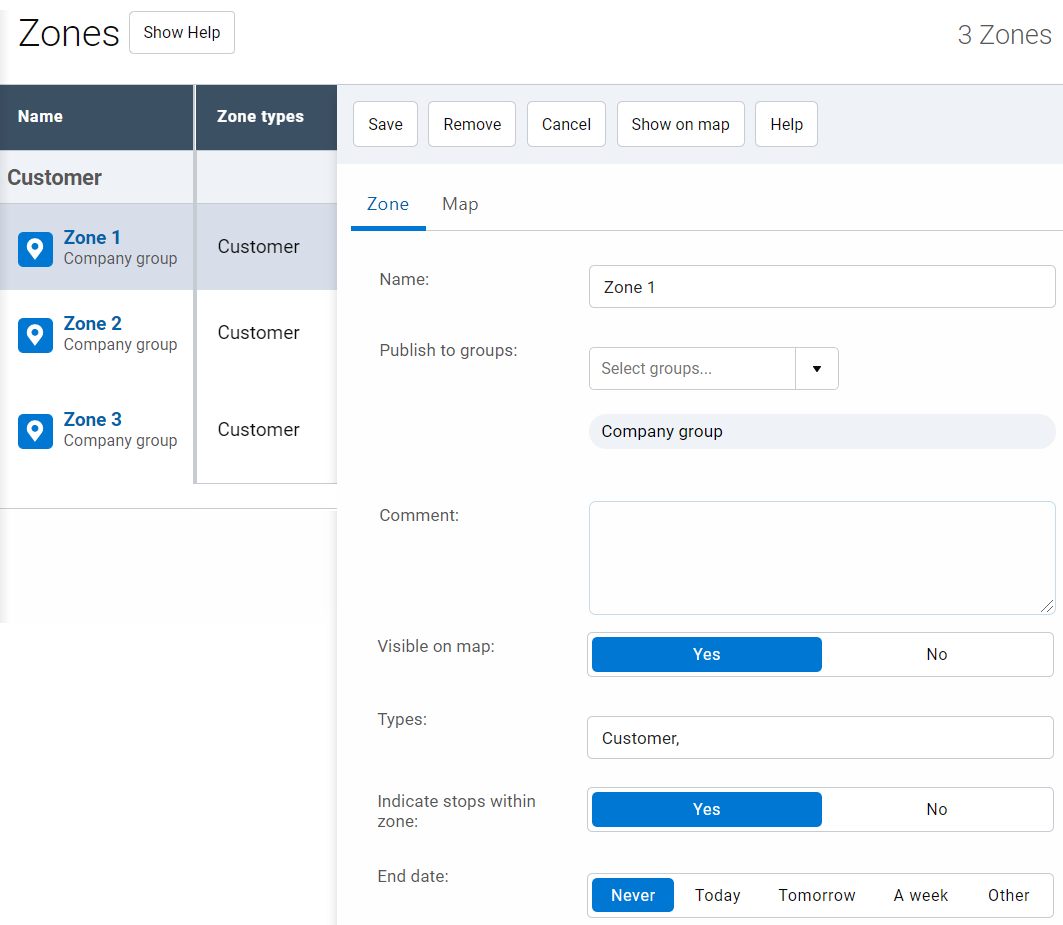Click Customer zone type in Zone 3 row
Image resolution: width=1063 pixels, height=925 pixels.
258,430
